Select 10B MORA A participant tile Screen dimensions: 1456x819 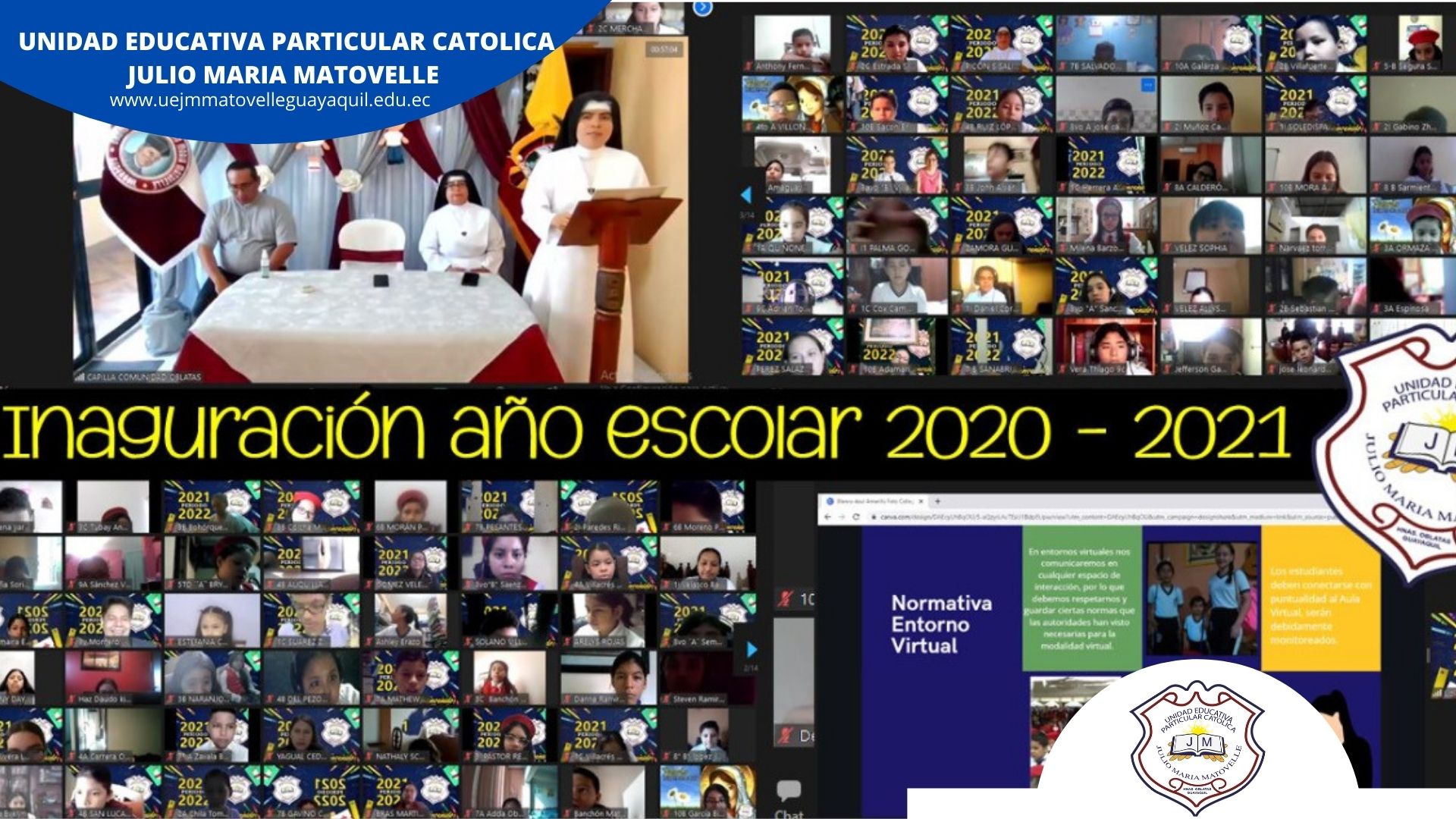point(1315,165)
